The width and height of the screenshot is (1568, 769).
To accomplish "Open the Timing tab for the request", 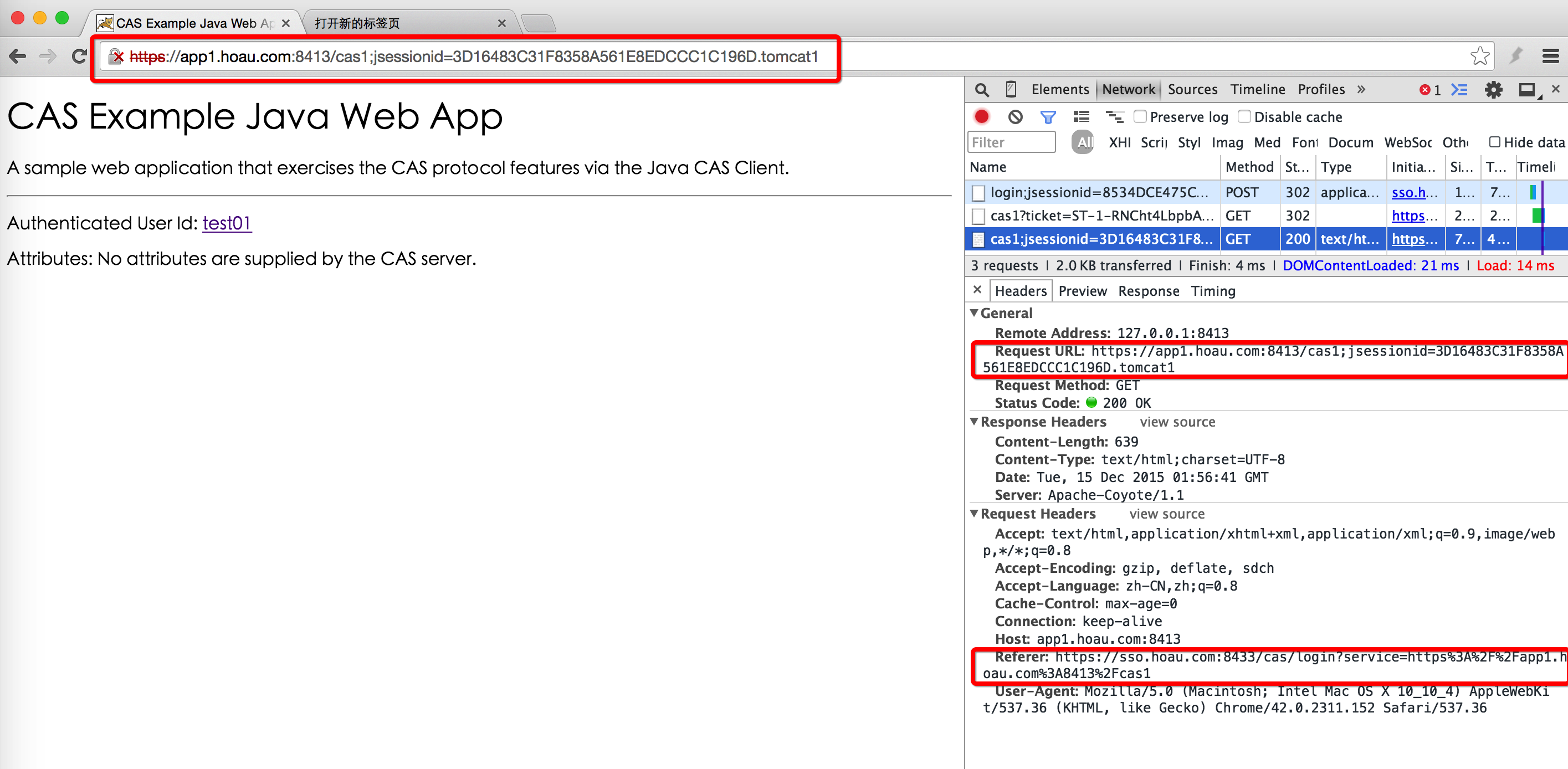I will (x=1212, y=291).
